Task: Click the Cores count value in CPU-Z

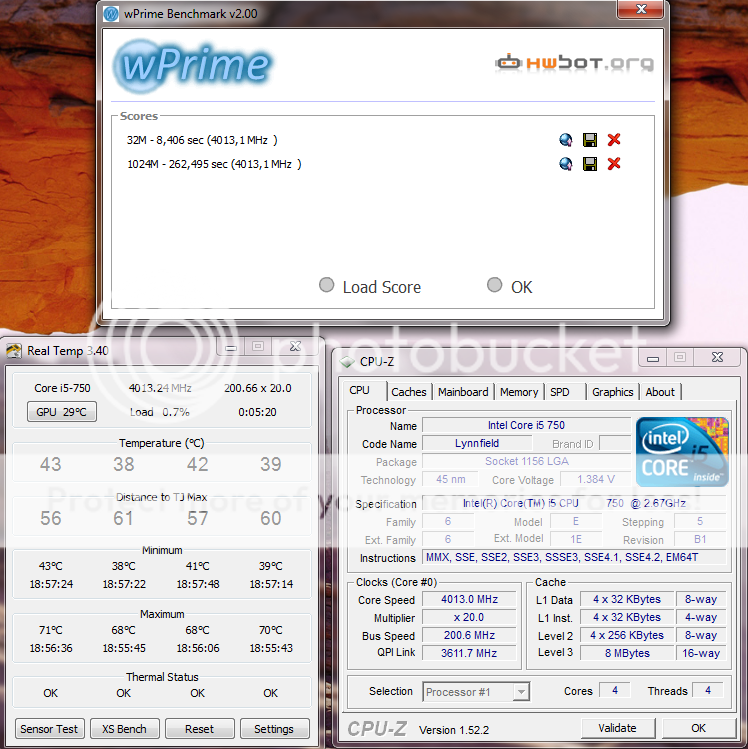Action: [x=615, y=690]
